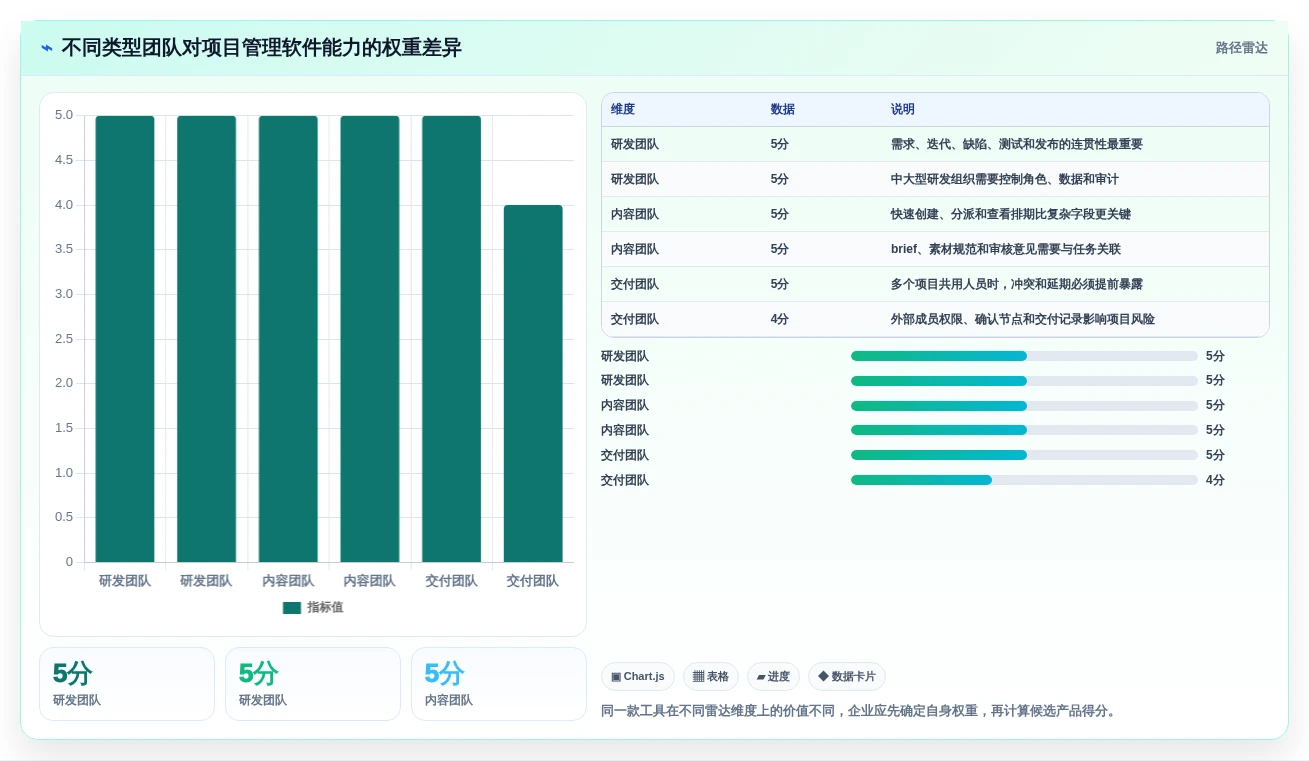Click the 进度 chip

coord(773,677)
